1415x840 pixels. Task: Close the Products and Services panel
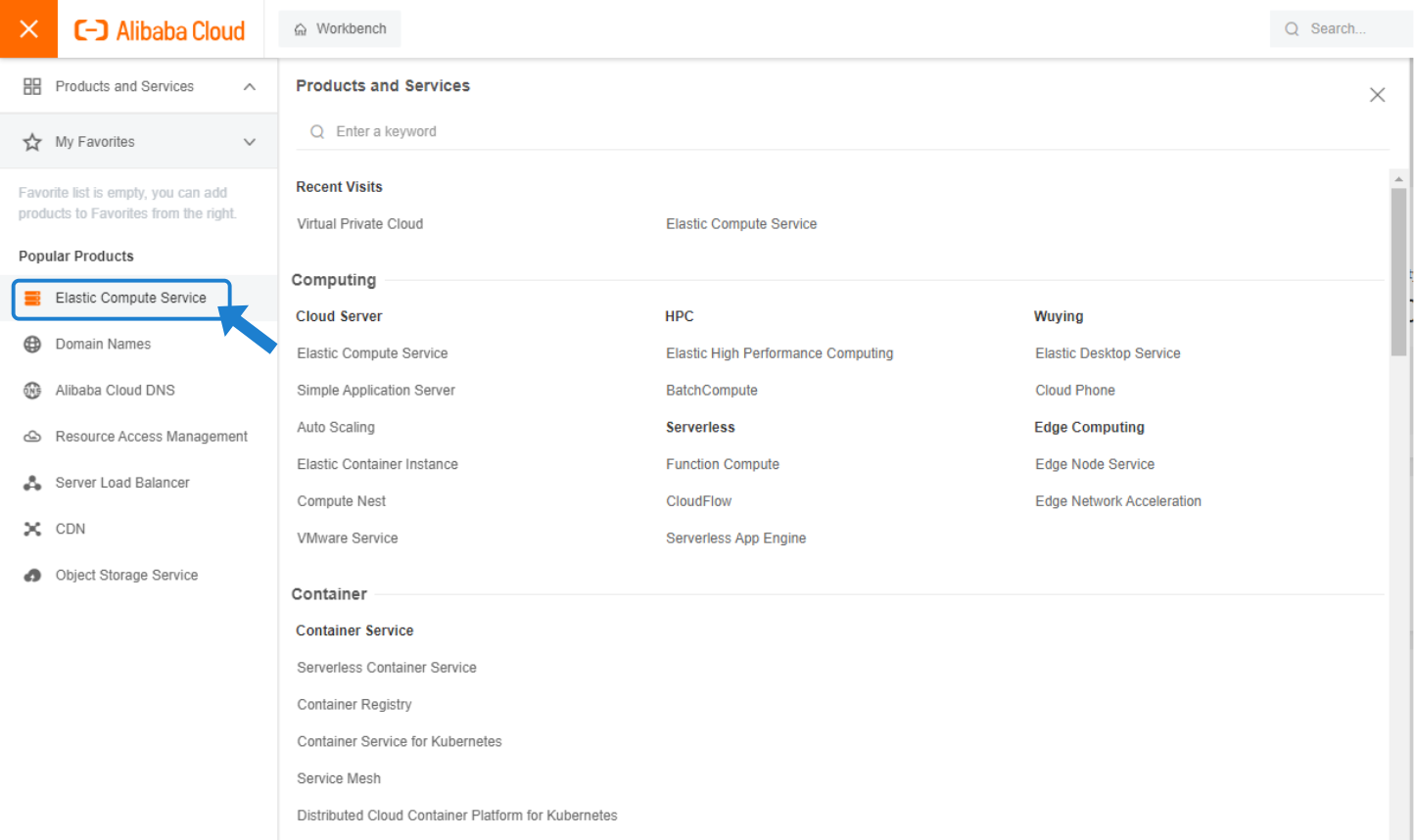point(1377,95)
